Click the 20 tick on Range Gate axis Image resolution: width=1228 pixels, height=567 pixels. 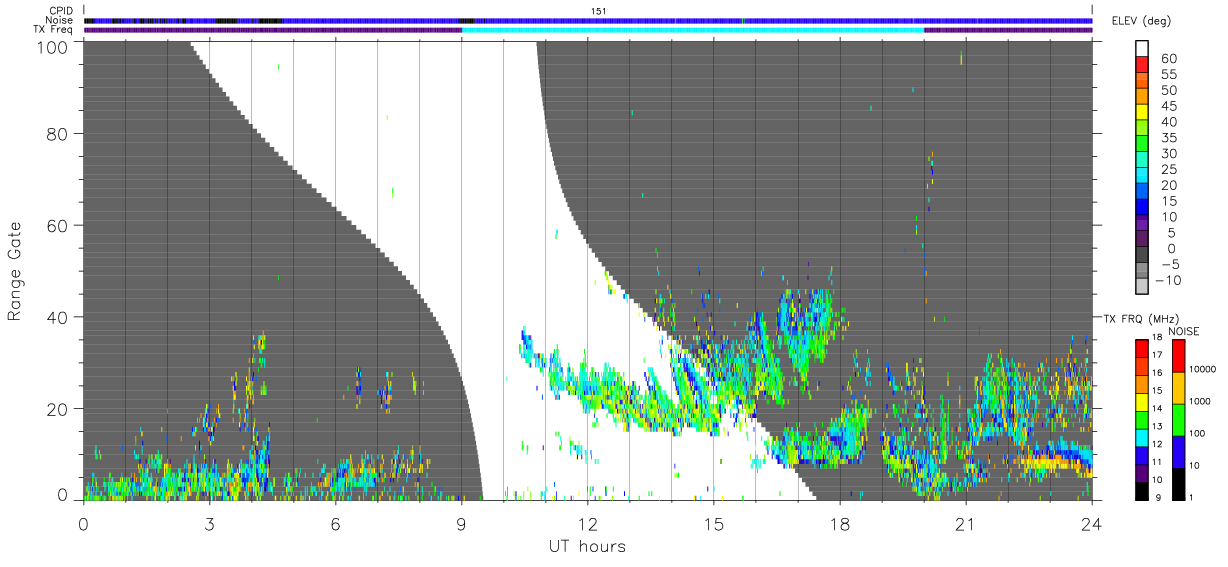tap(59, 408)
